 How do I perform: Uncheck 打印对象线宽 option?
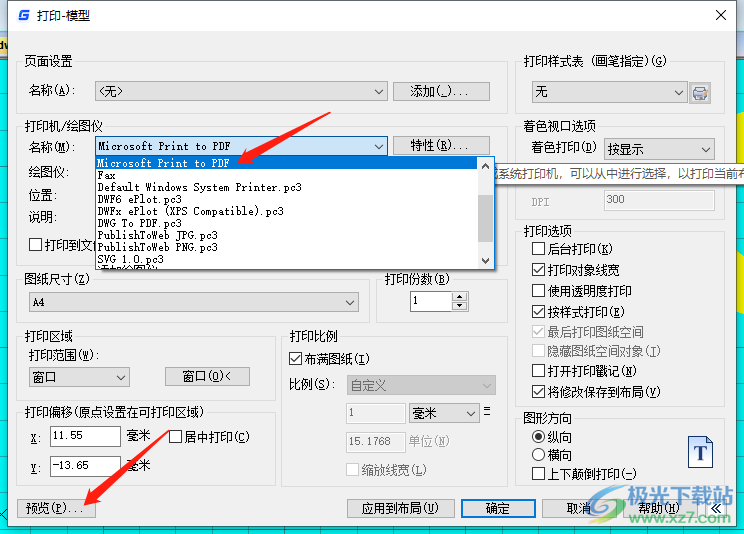pyautogui.click(x=538, y=270)
